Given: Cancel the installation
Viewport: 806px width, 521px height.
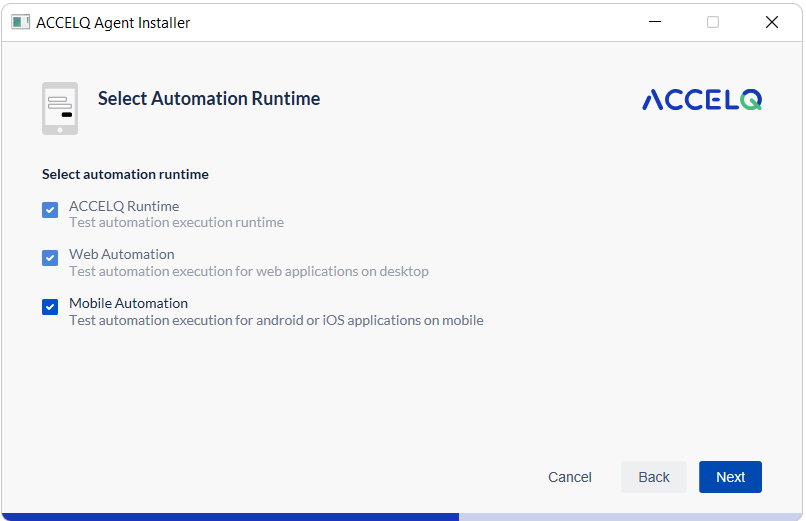Looking at the screenshot, I should 570,477.
